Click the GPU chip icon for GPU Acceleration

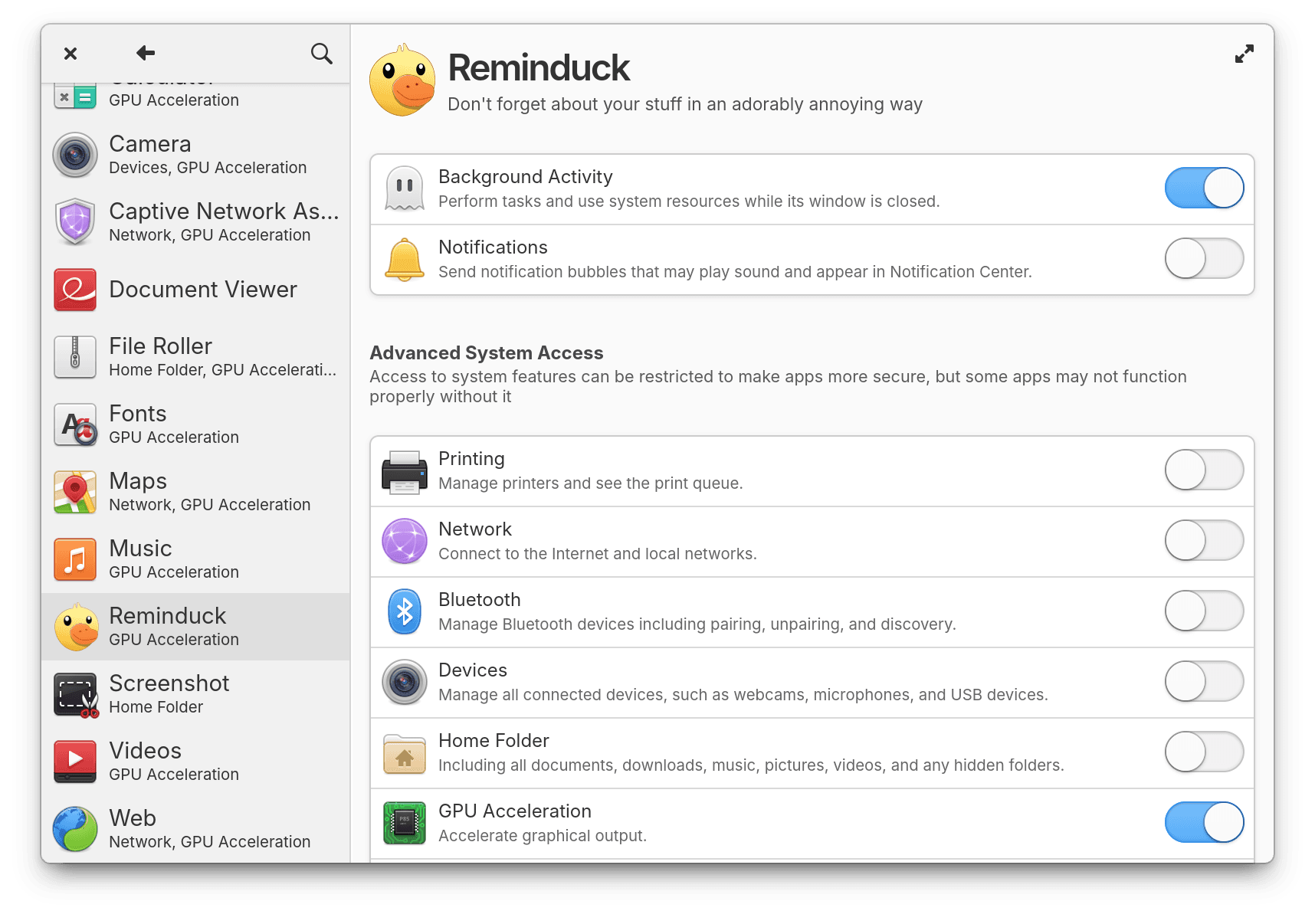404,823
